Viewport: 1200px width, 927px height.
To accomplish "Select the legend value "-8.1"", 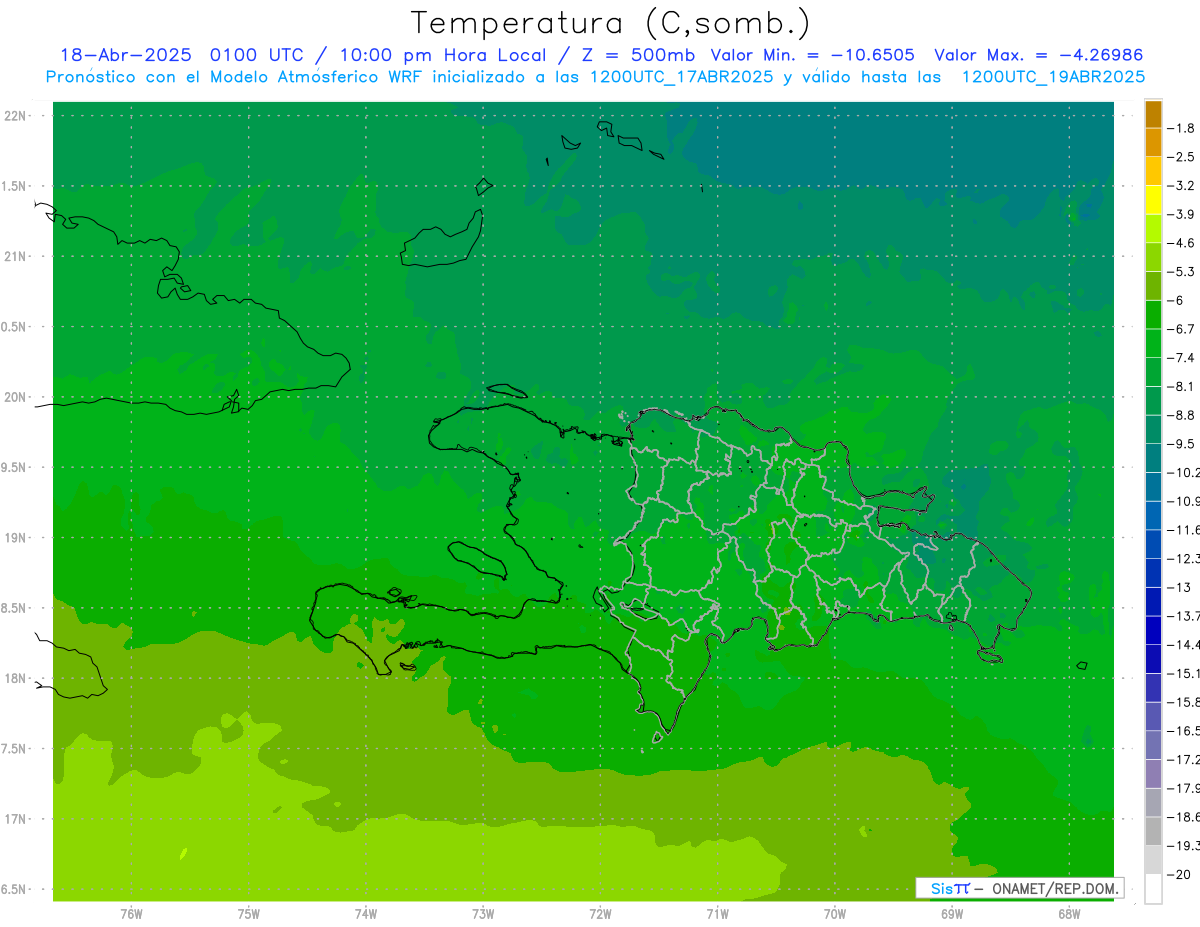I will pos(1180,386).
